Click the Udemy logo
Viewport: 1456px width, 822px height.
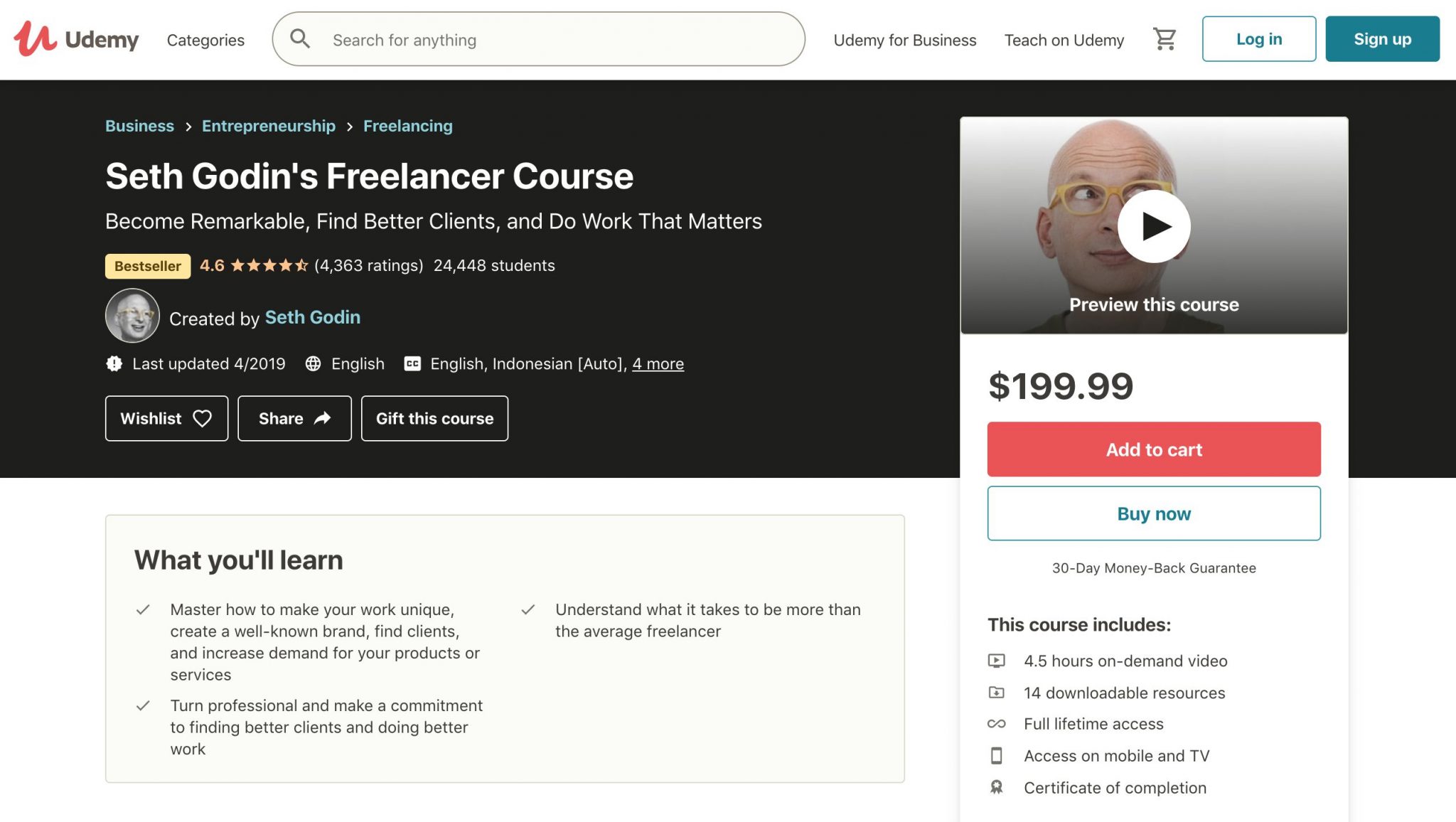coord(76,39)
